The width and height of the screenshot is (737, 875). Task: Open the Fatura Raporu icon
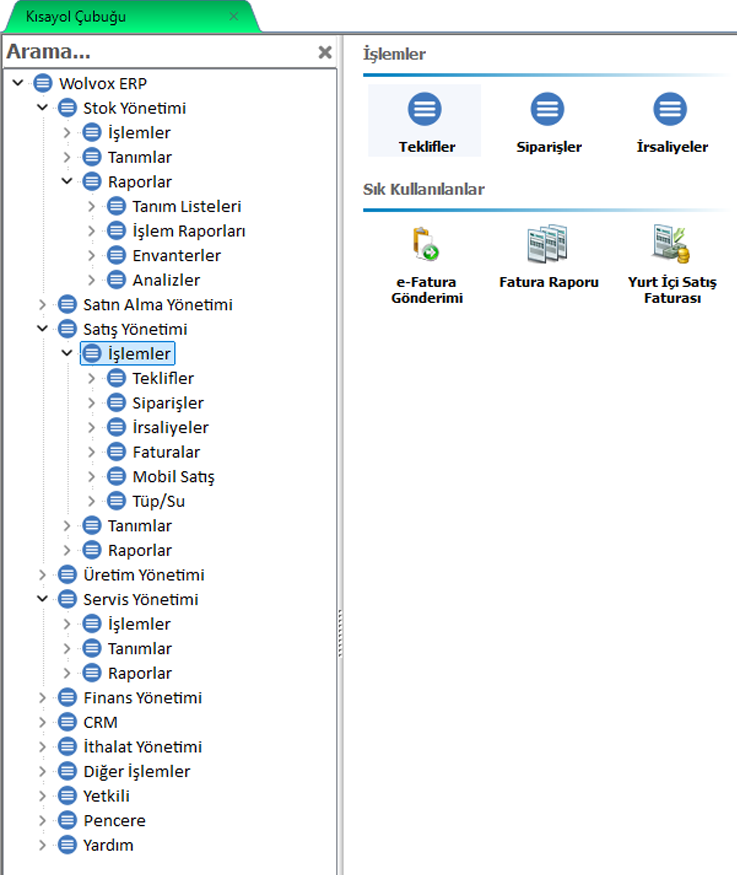pos(548,244)
